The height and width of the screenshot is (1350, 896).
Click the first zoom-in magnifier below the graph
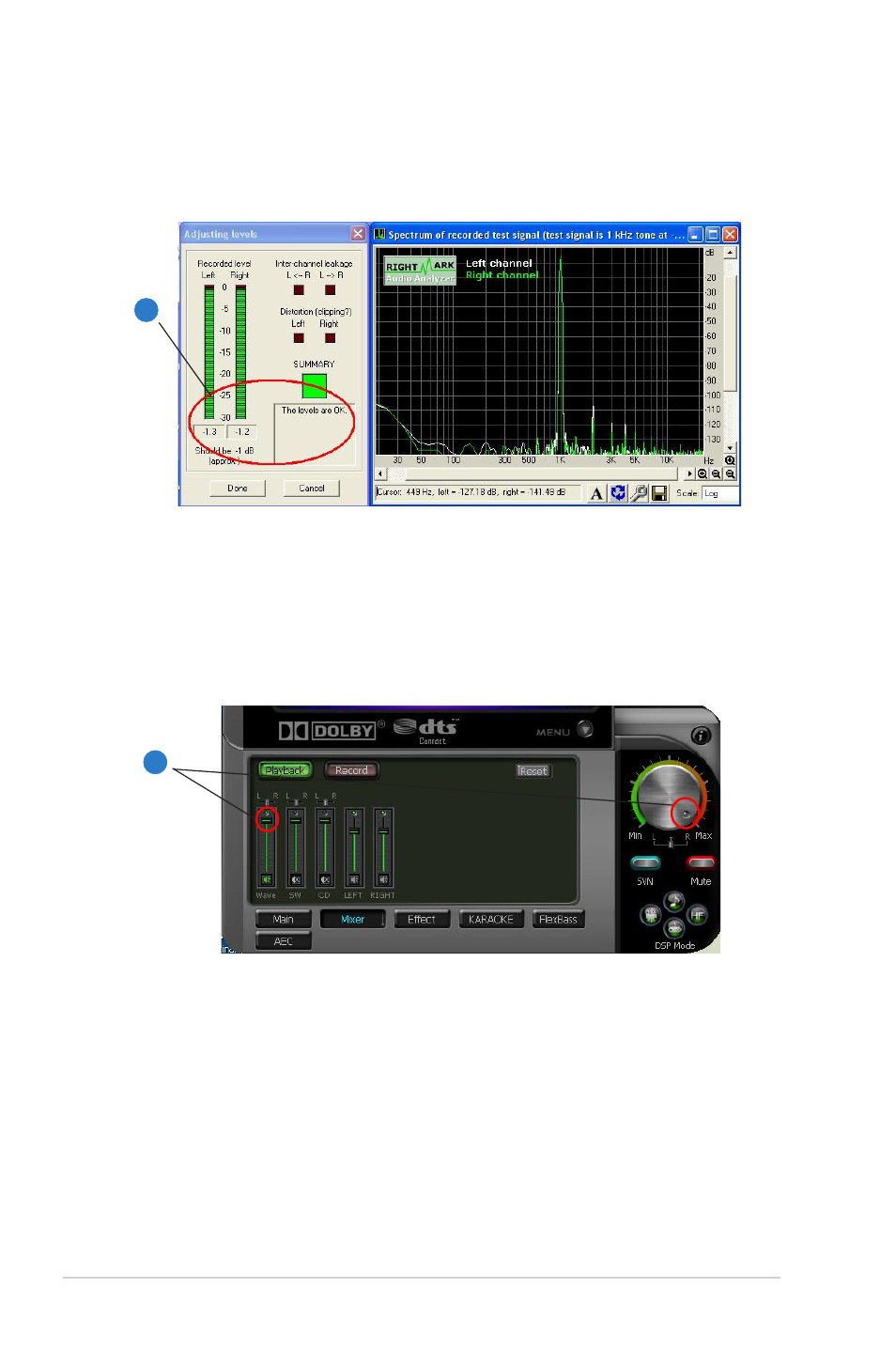pyautogui.click(x=703, y=474)
